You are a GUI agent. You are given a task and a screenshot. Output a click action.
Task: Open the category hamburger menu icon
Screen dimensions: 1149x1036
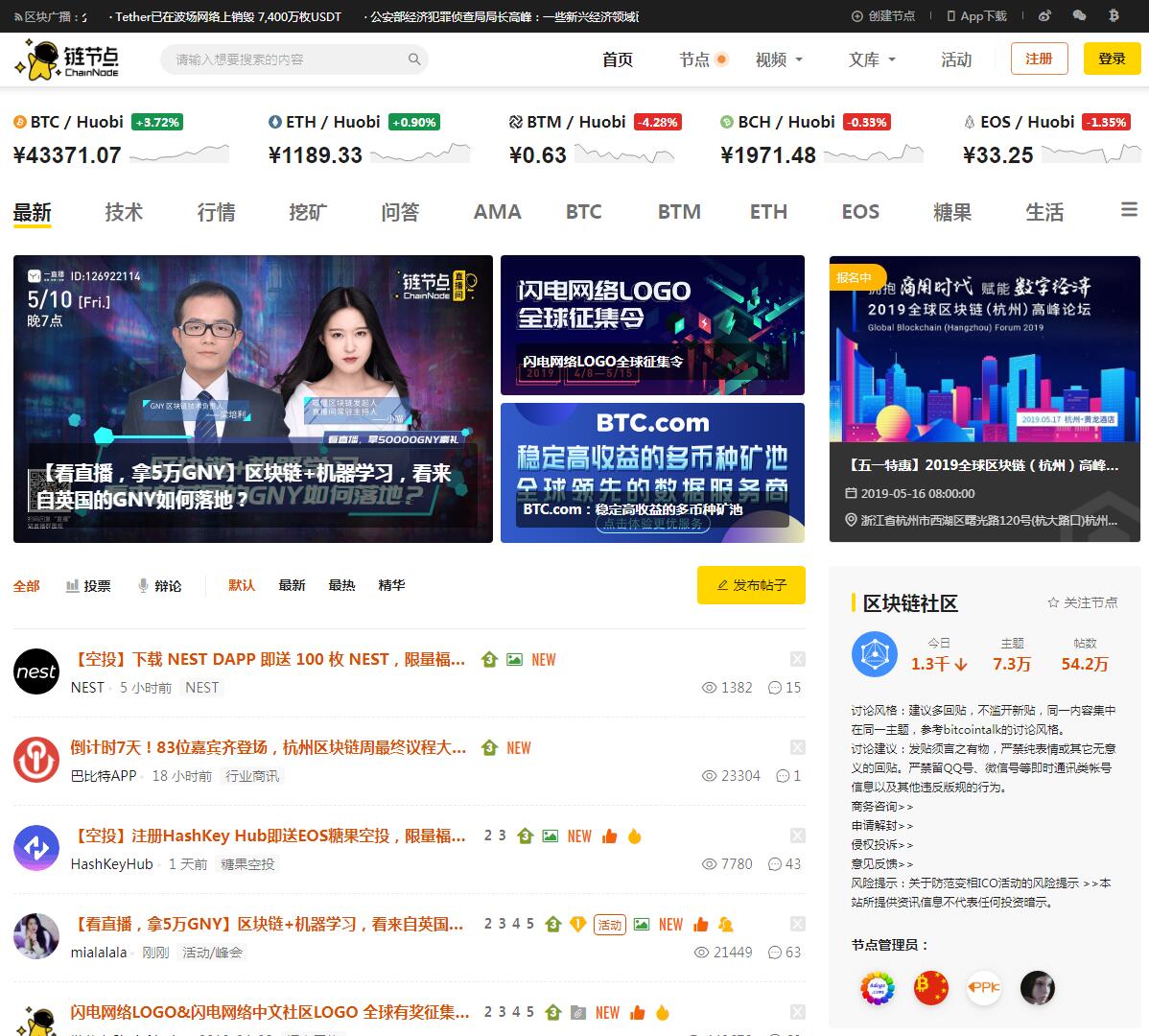click(1129, 210)
